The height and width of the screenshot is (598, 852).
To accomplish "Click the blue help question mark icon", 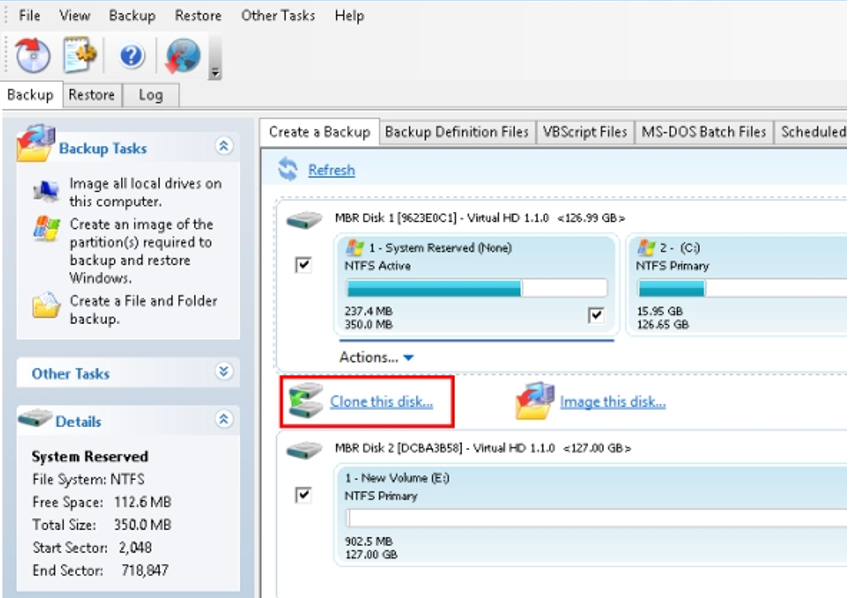I will [131, 55].
